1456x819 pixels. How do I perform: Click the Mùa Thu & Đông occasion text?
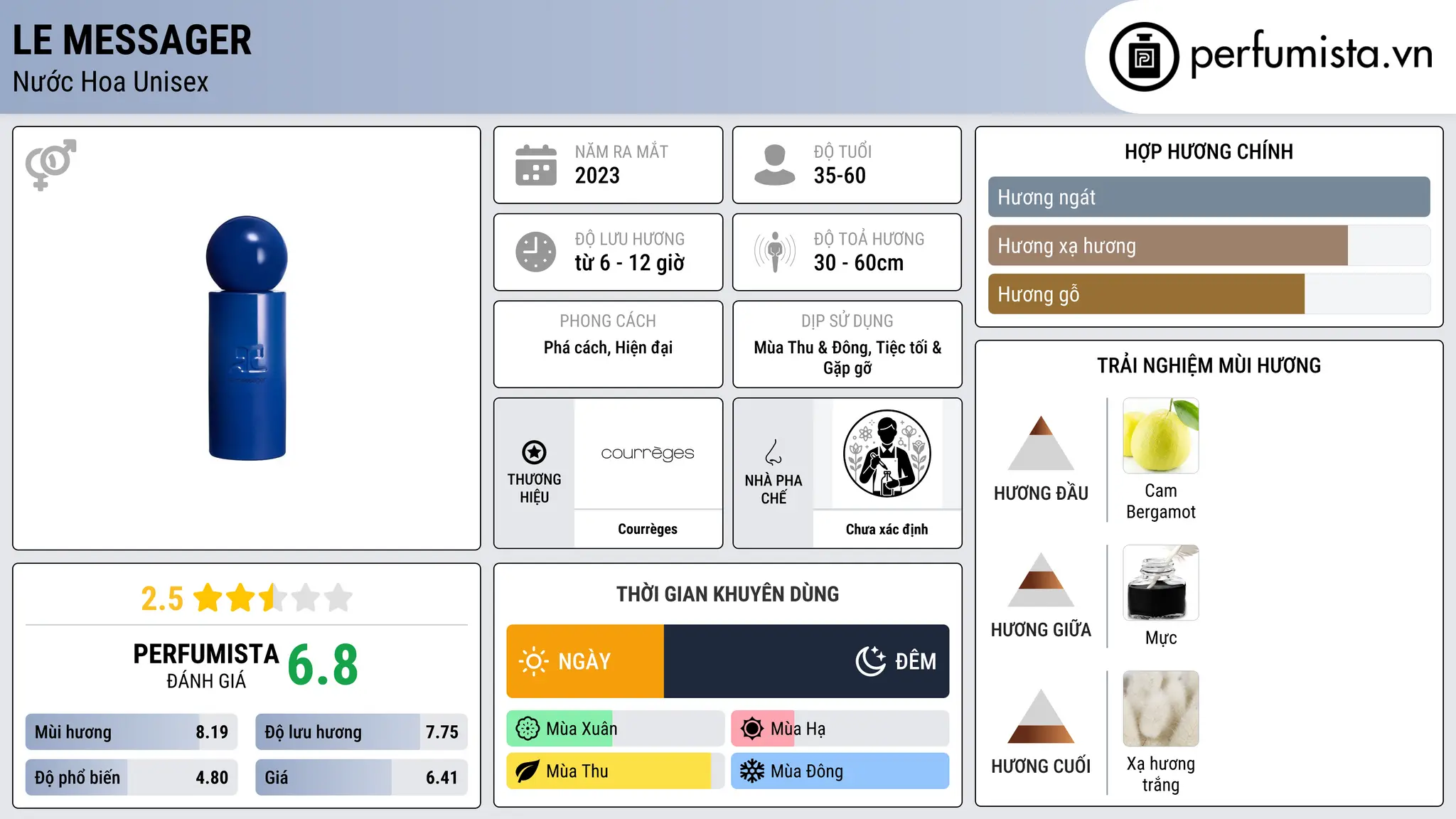847,358
